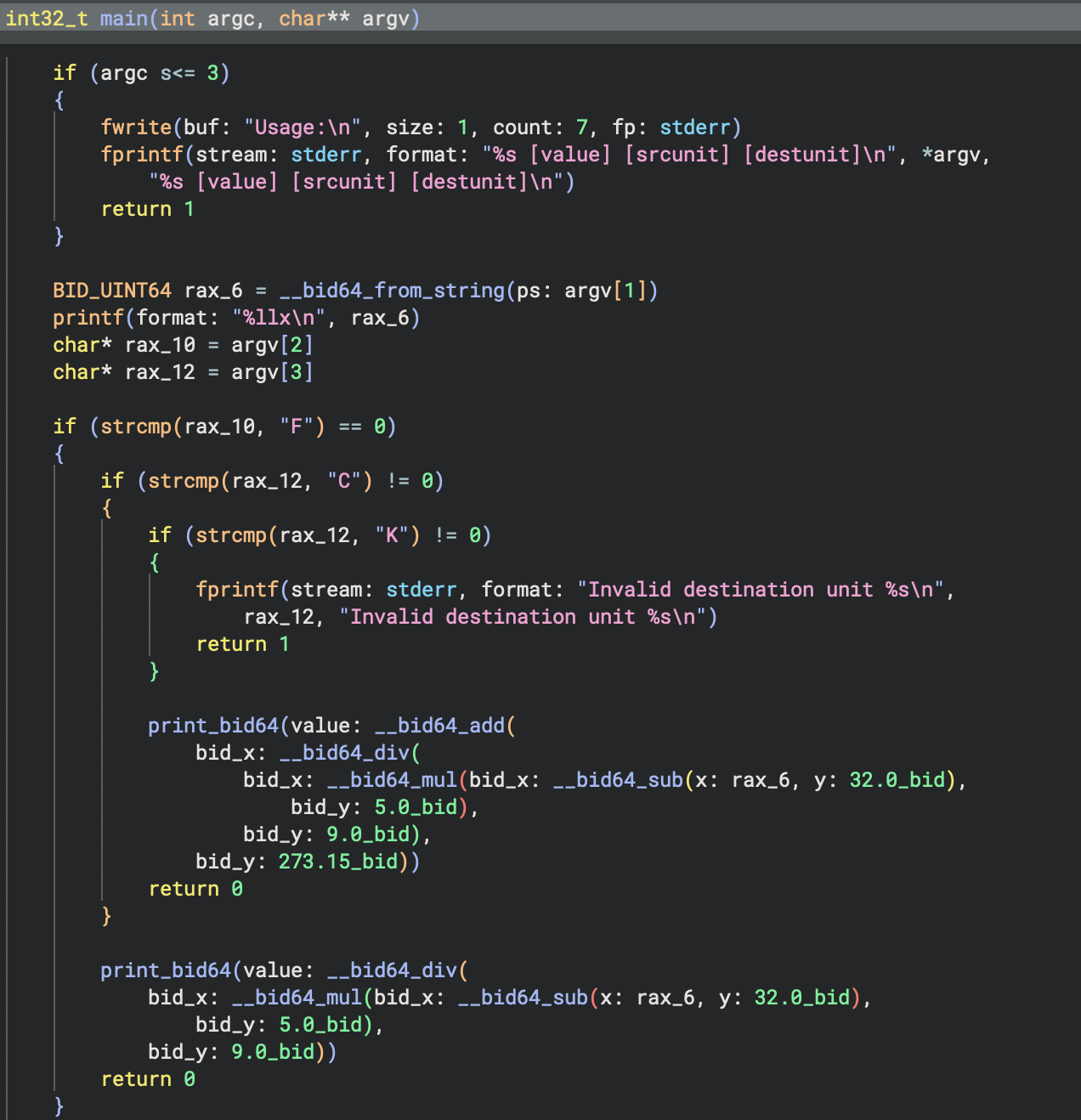Screen dimensions: 1081x1120
Task: Click the strcmp call comparing against "F"
Action: tap(136, 427)
